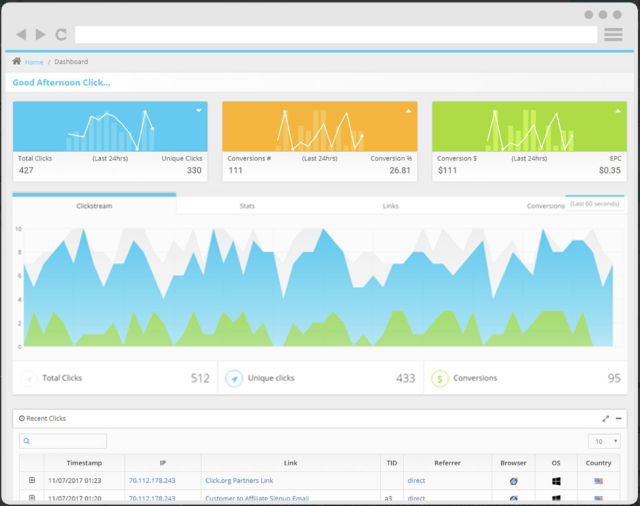Select the Clickstream tab

point(95,206)
